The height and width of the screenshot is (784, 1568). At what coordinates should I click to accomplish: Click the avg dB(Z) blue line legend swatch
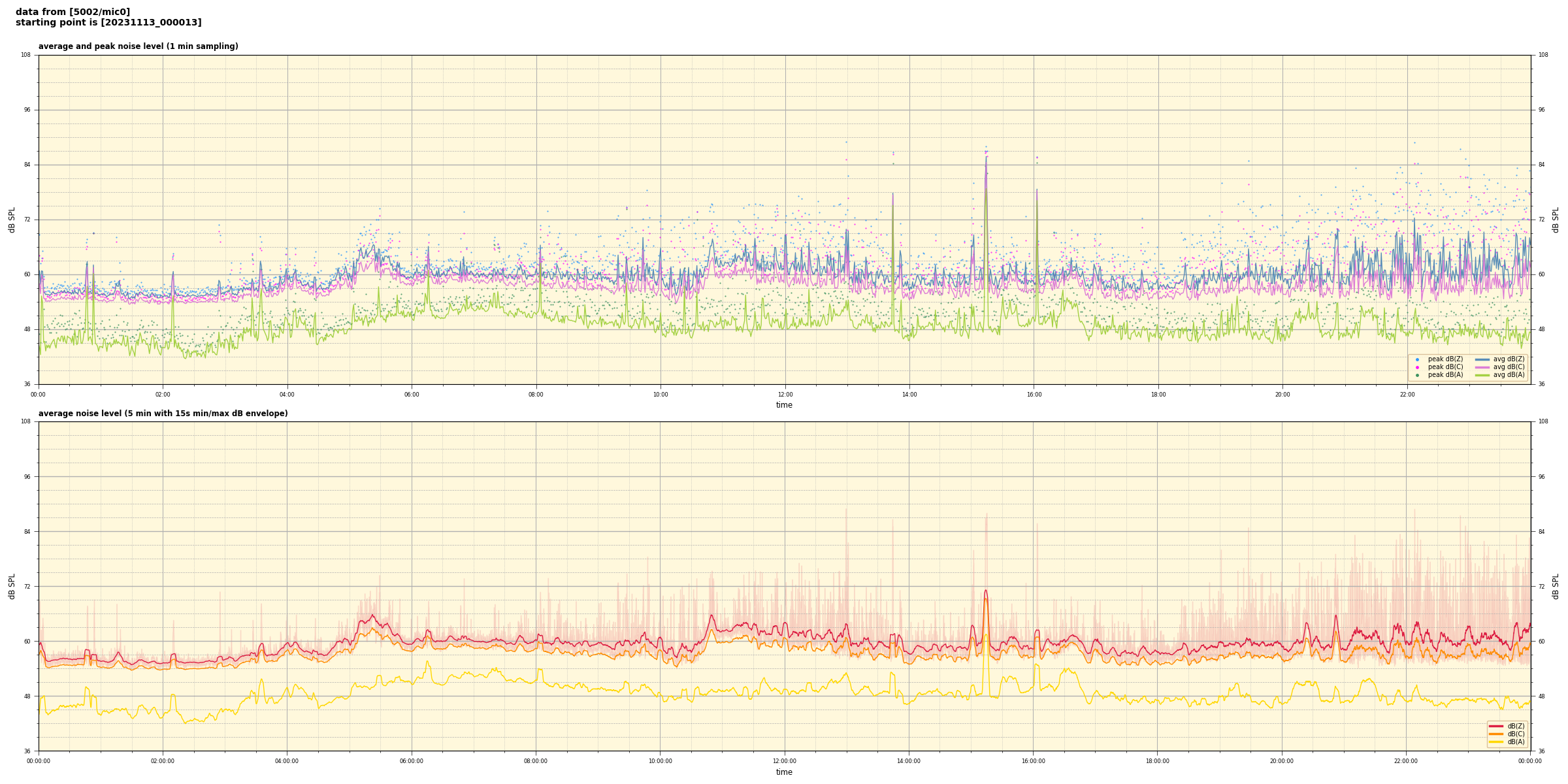(x=1482, y=359)
